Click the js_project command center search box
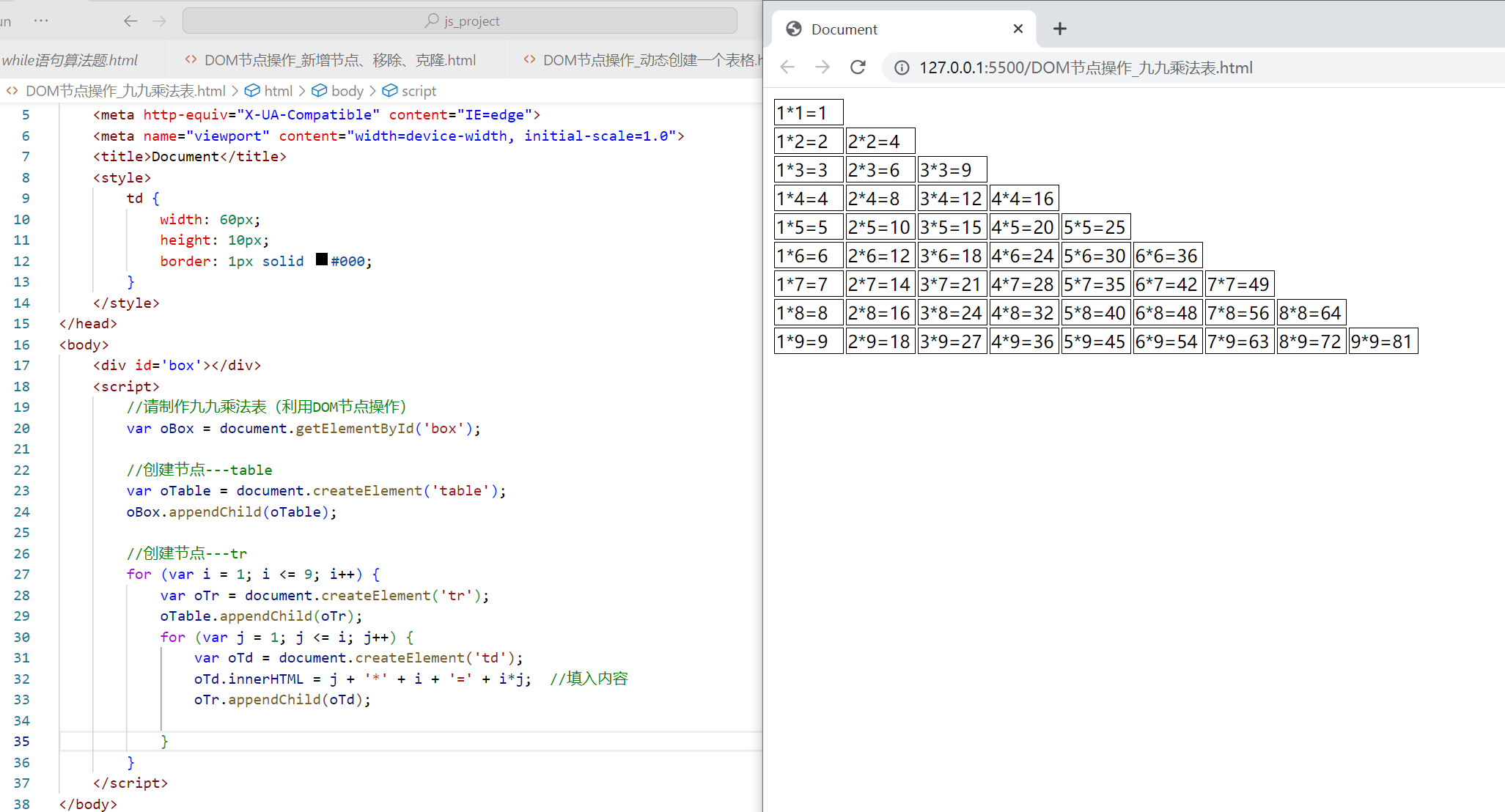This screenshot has width=1505, height=812. coord(460,21)
